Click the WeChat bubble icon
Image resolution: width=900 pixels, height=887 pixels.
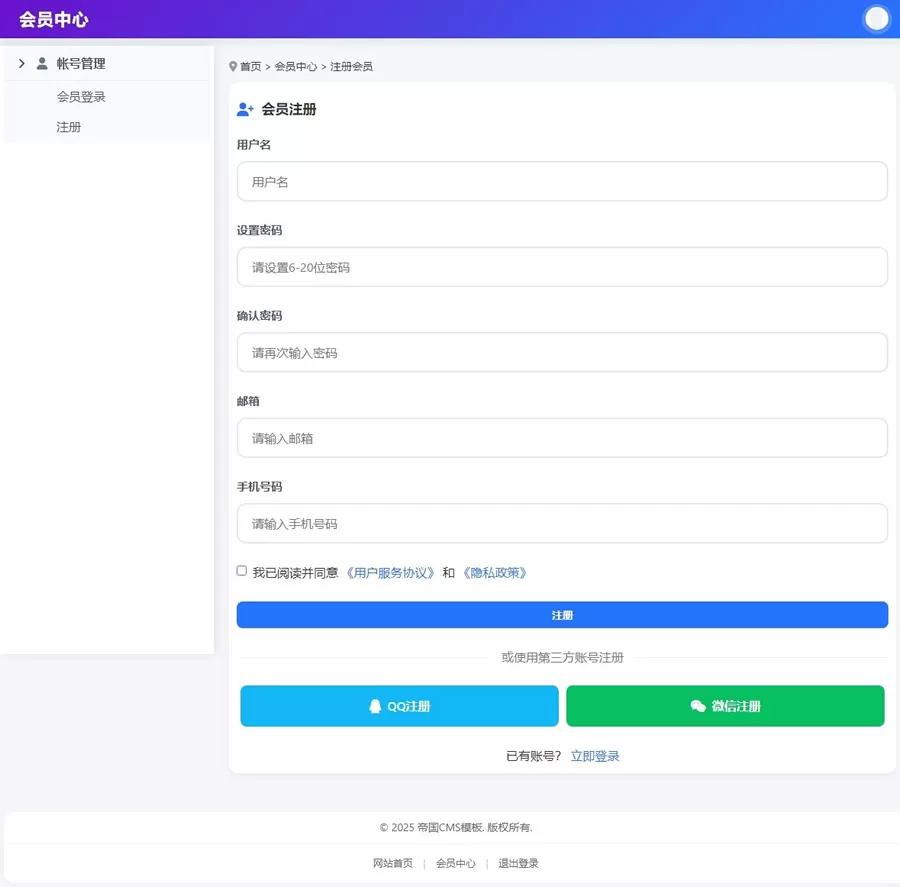(x=698, y=706)
